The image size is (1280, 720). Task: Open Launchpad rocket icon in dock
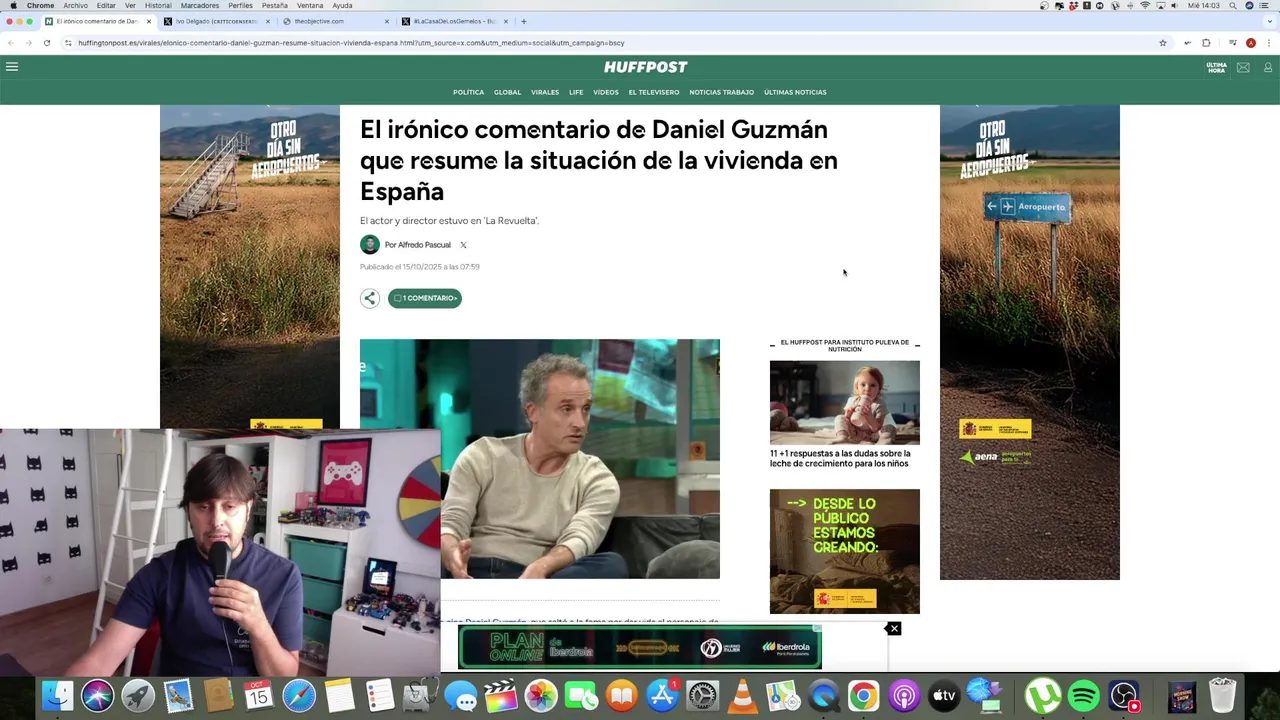[x=138, y=696]
